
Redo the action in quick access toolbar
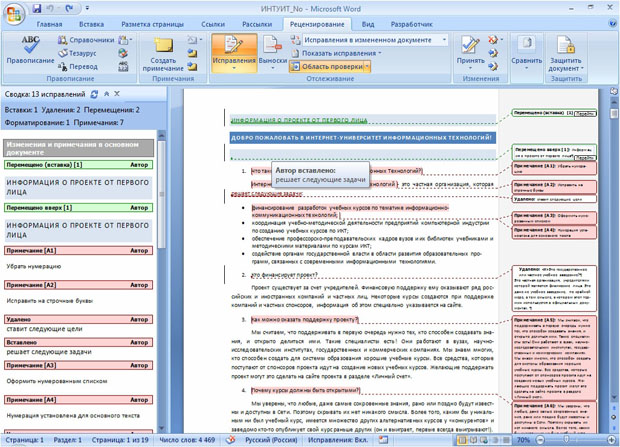[x=69, y=8]
